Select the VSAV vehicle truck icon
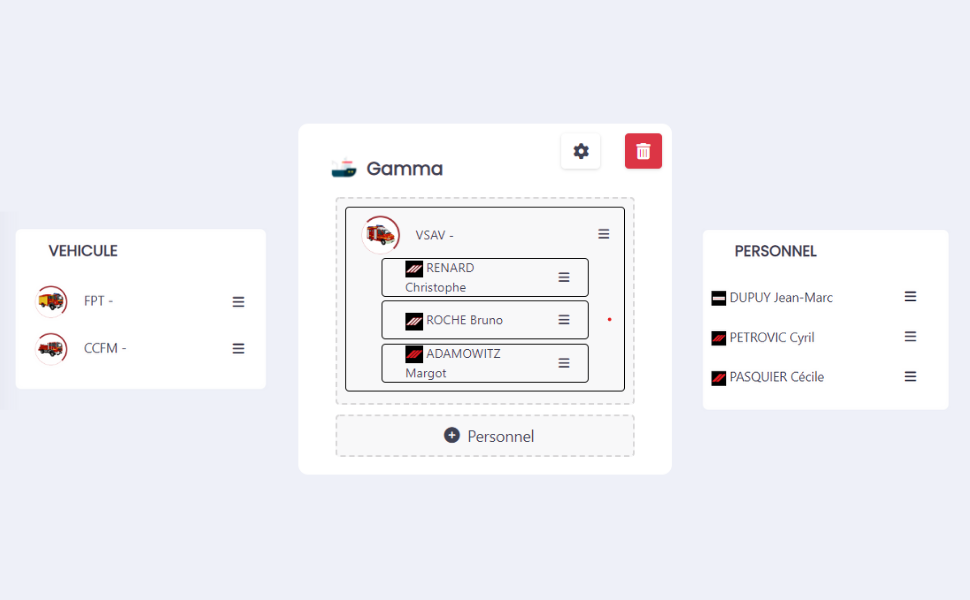Viewport: 970px width, 600px height. point(380,234)
